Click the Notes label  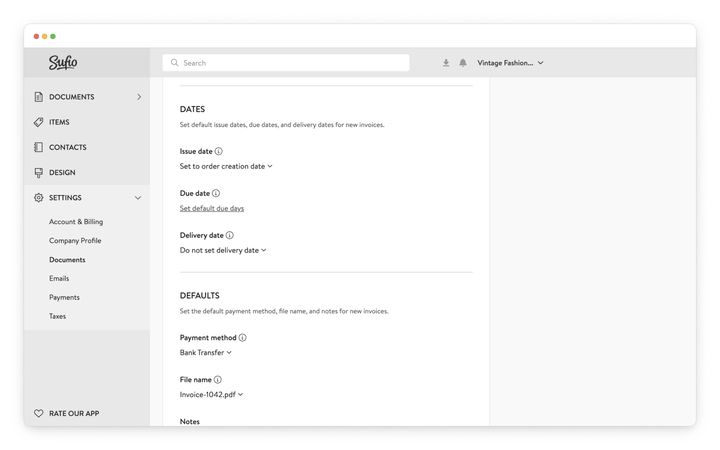pos(190,422)
